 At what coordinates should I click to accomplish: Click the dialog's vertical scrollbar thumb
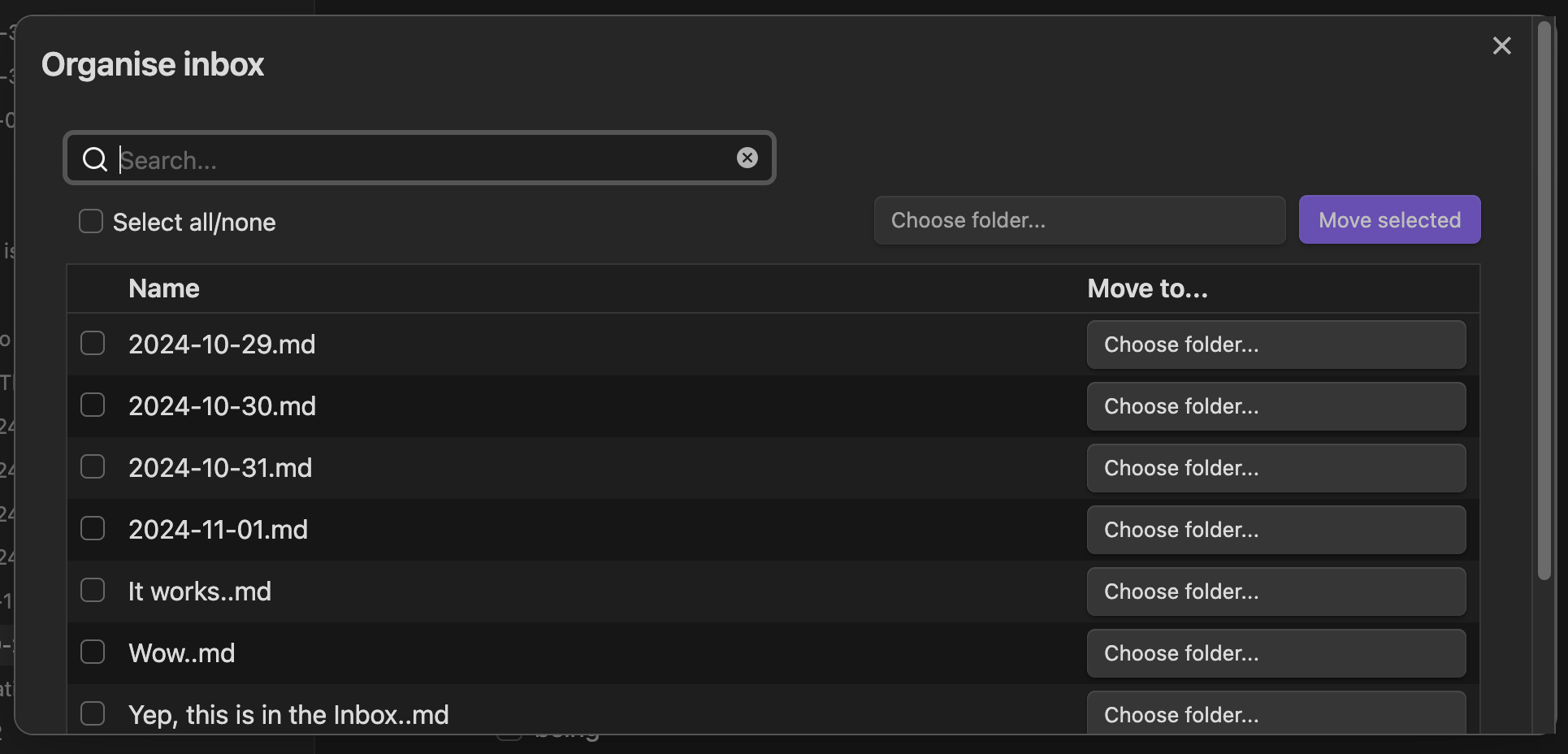[x=1544, y=301]
